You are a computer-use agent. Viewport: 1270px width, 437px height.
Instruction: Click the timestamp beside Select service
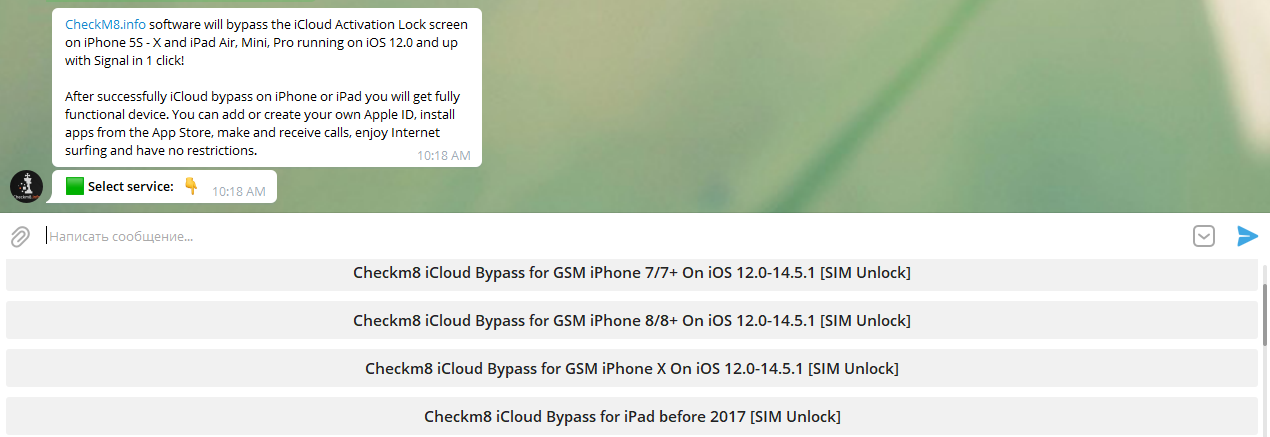click(x=239, y=191)
